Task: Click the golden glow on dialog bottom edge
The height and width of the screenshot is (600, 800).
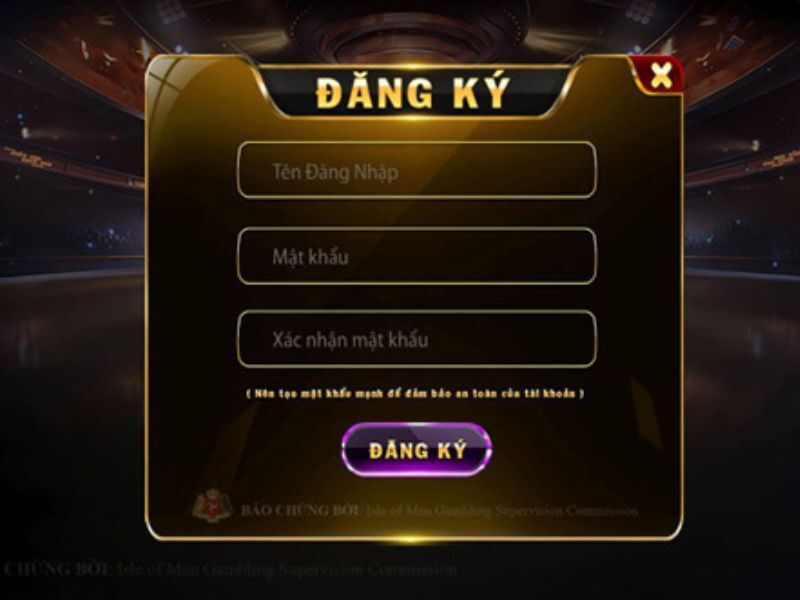Action: (412, 539)
